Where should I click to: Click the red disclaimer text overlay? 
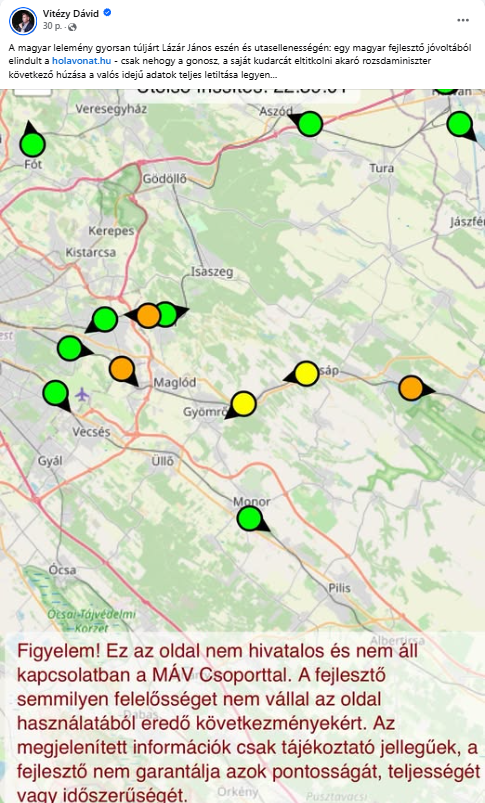[248, 721]
